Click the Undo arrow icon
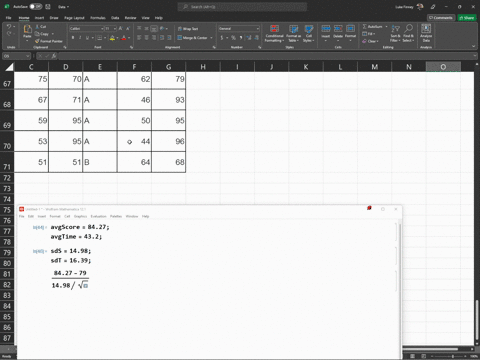 (x=9, y=26)
